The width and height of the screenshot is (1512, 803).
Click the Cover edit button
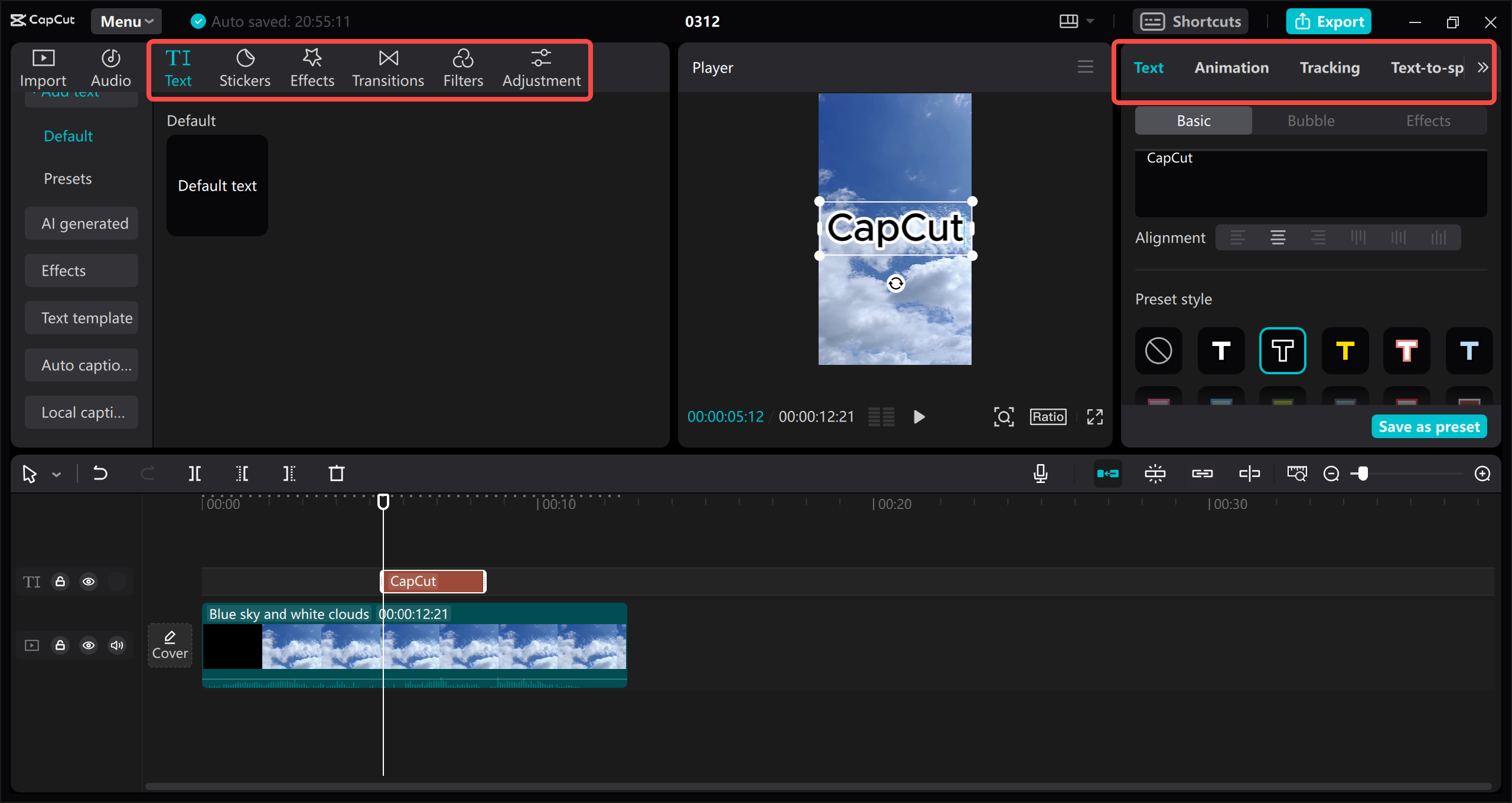[170, 645]
